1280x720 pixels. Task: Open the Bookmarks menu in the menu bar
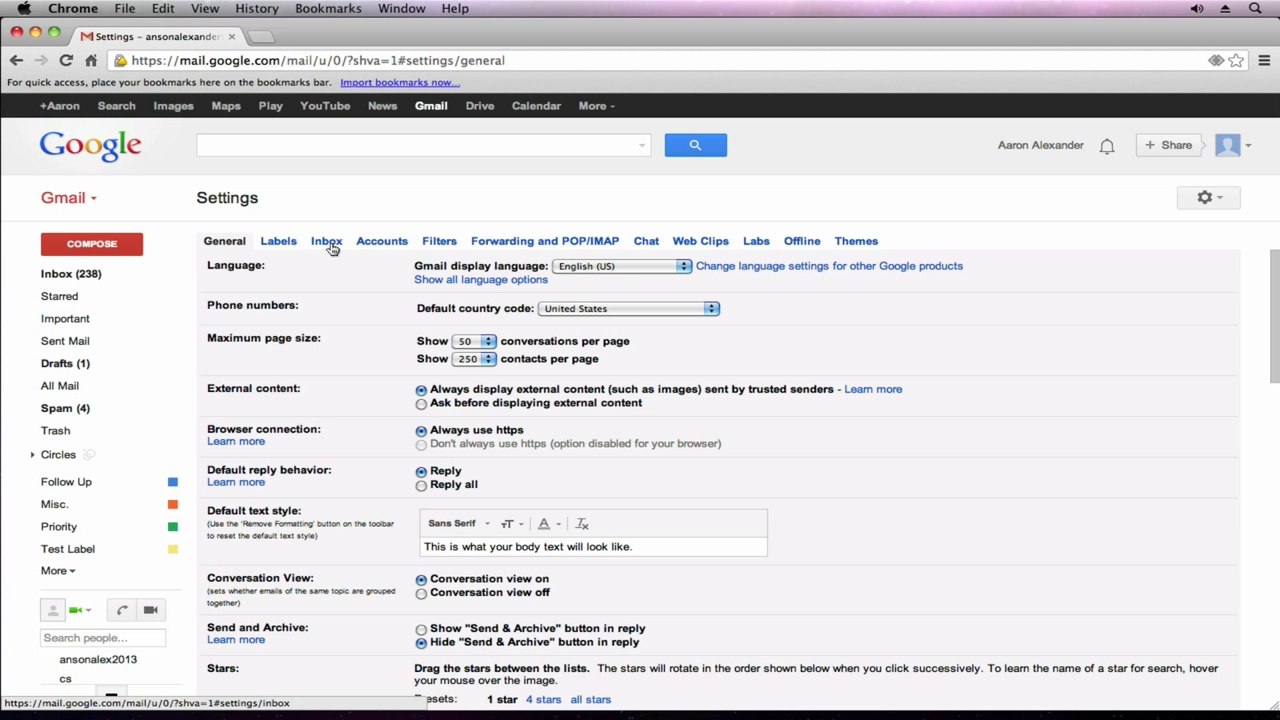click(328, 8)
